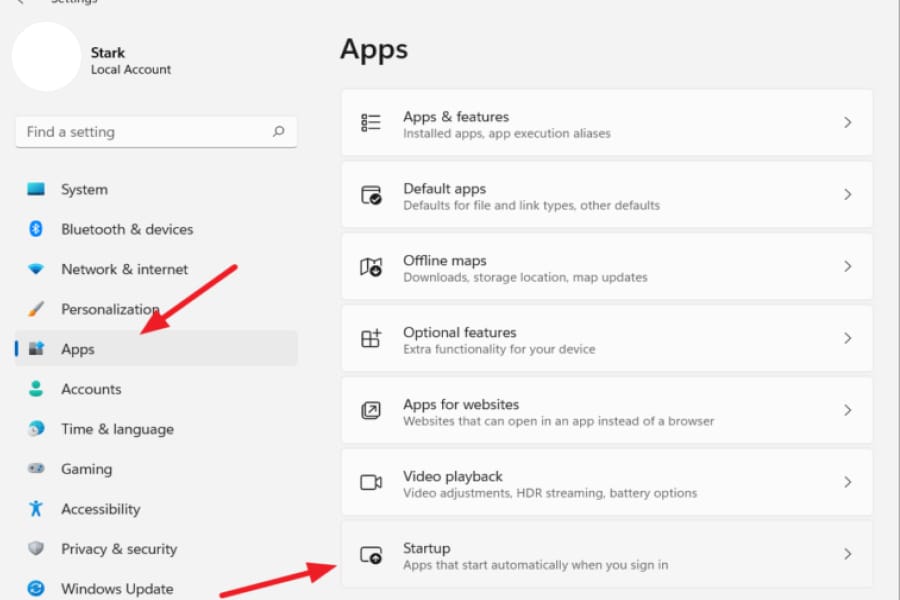Click the search magnifier icon
This screenshot has width=900, height=600.
(278, 131)
